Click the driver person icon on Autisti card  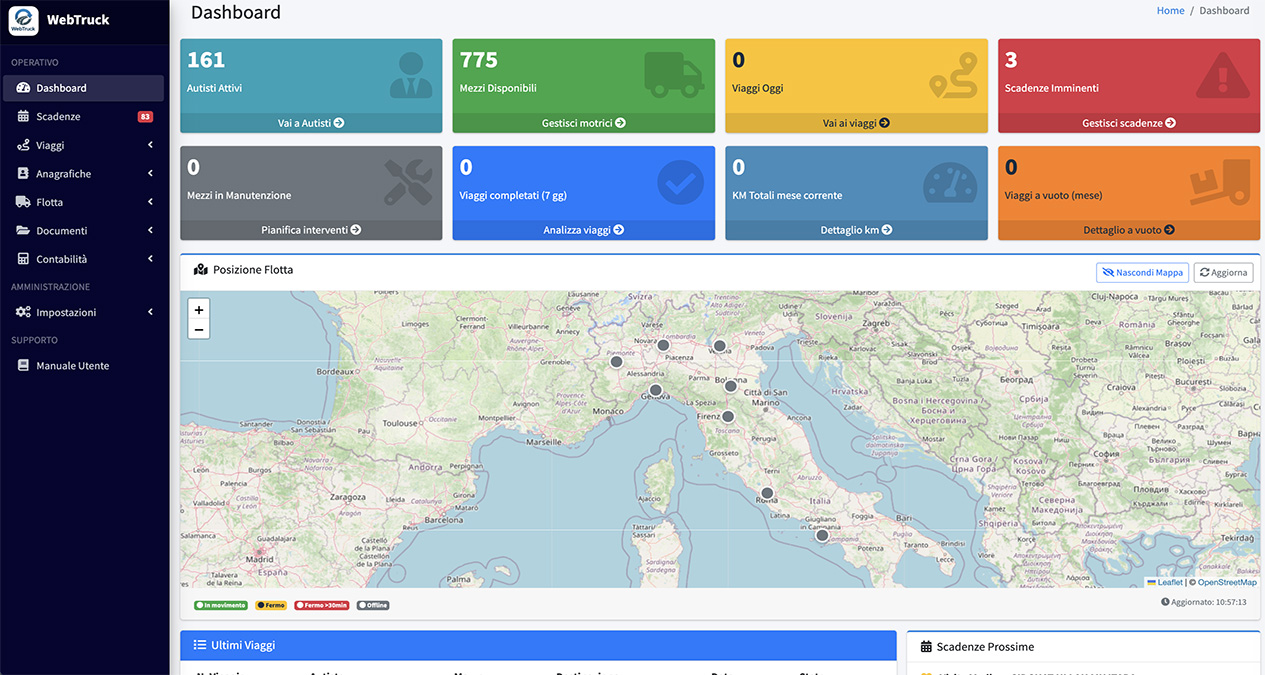click(x=411, y=75)
